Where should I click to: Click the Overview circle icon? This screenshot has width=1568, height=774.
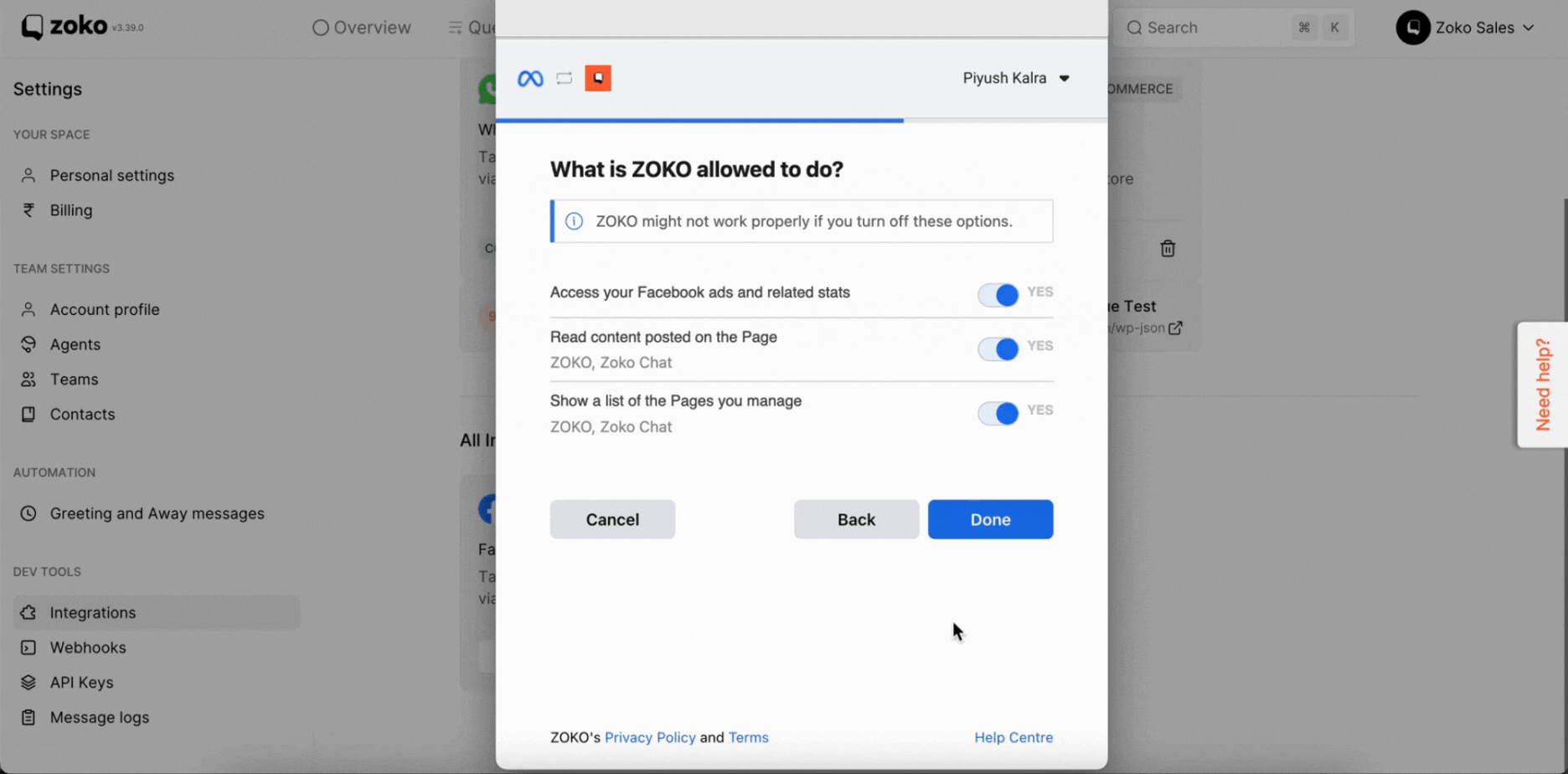point(320,28)
